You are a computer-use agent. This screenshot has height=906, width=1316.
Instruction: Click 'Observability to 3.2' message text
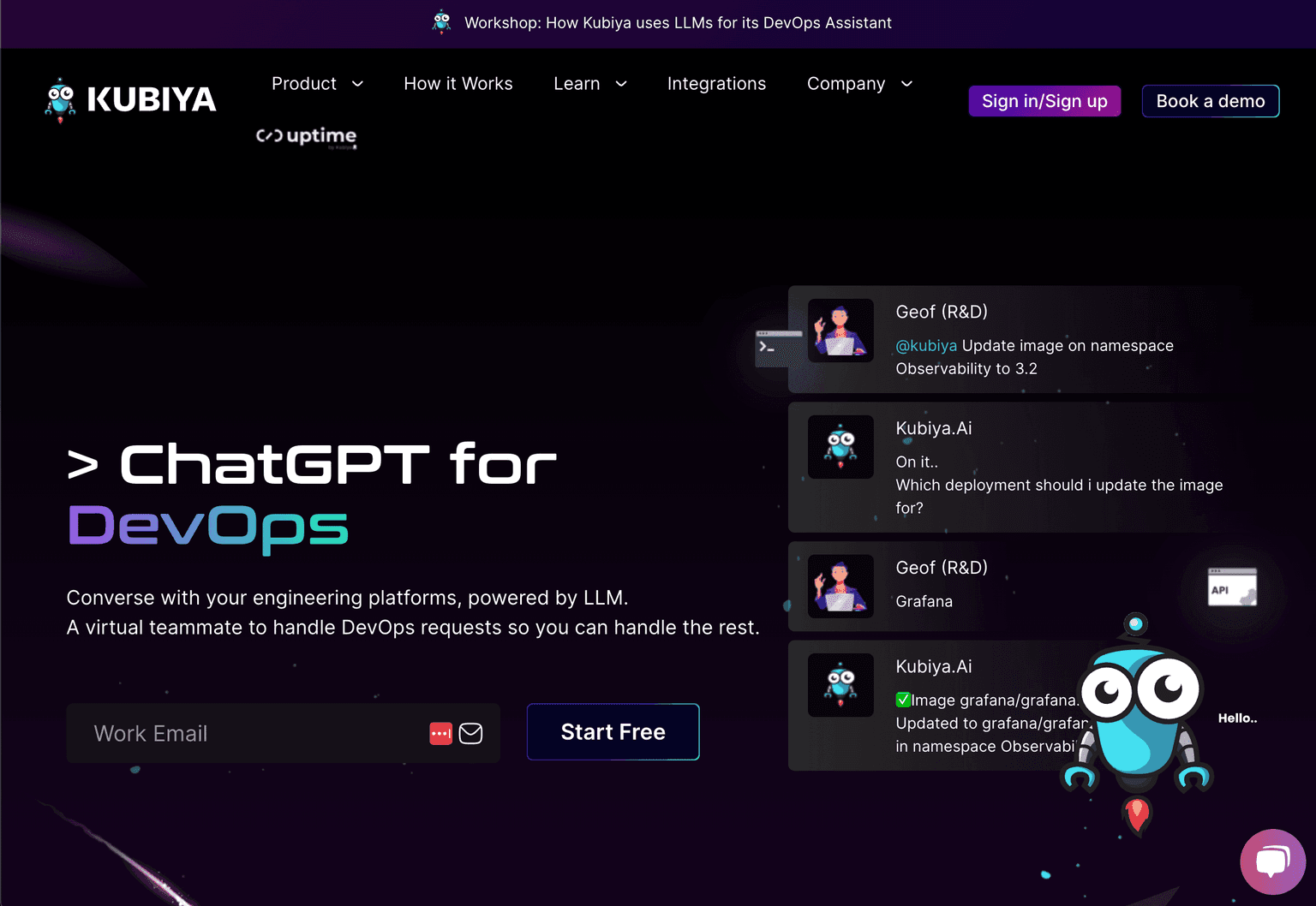pyautogui.click(x=966, y=369)
